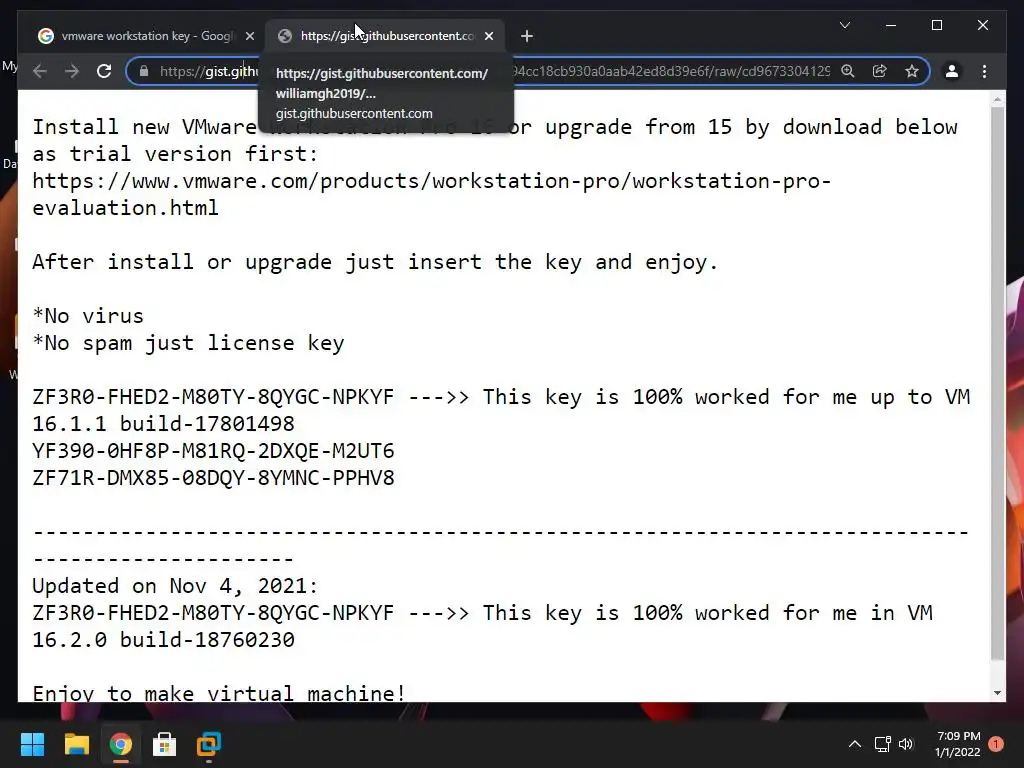Click the scrollbar up arrow
Image resolution: width=1024 pixels, height=768 pixels.
point(997,99)
